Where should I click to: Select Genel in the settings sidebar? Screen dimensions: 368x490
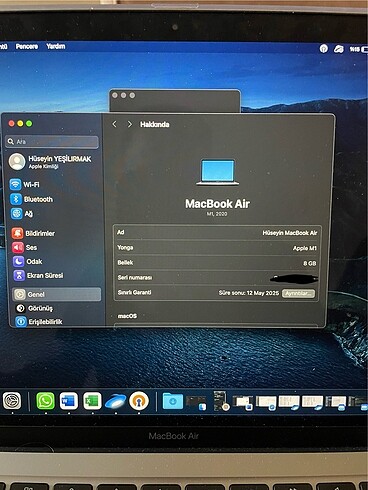(57, 294)
